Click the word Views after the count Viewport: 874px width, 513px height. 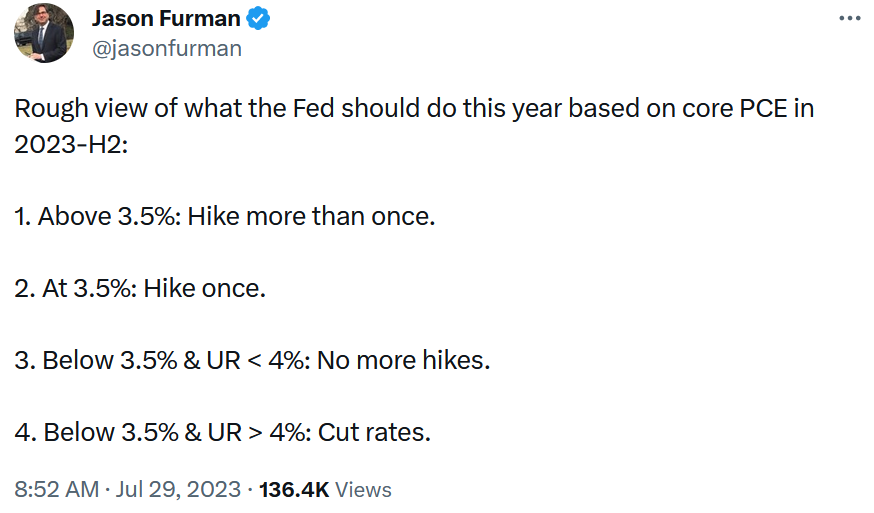click(363, 489)
